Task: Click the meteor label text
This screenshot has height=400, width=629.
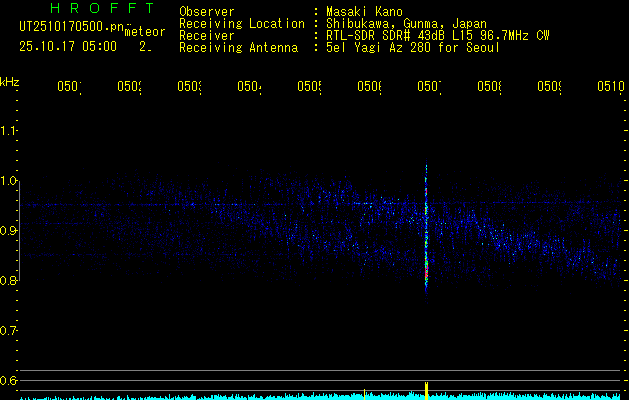Action: click(x=144, y=32)
